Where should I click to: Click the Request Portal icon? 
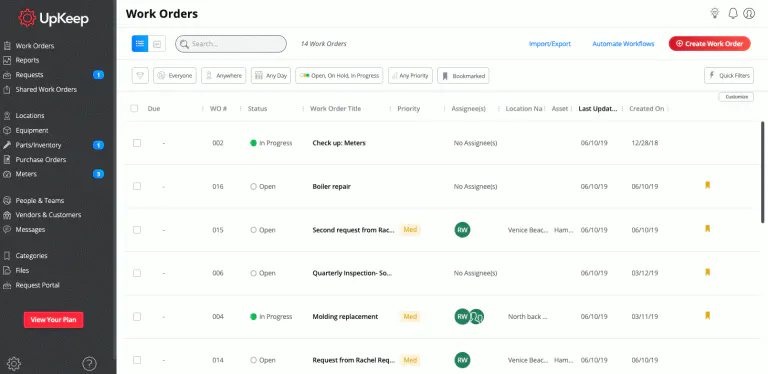click(7, 285)
